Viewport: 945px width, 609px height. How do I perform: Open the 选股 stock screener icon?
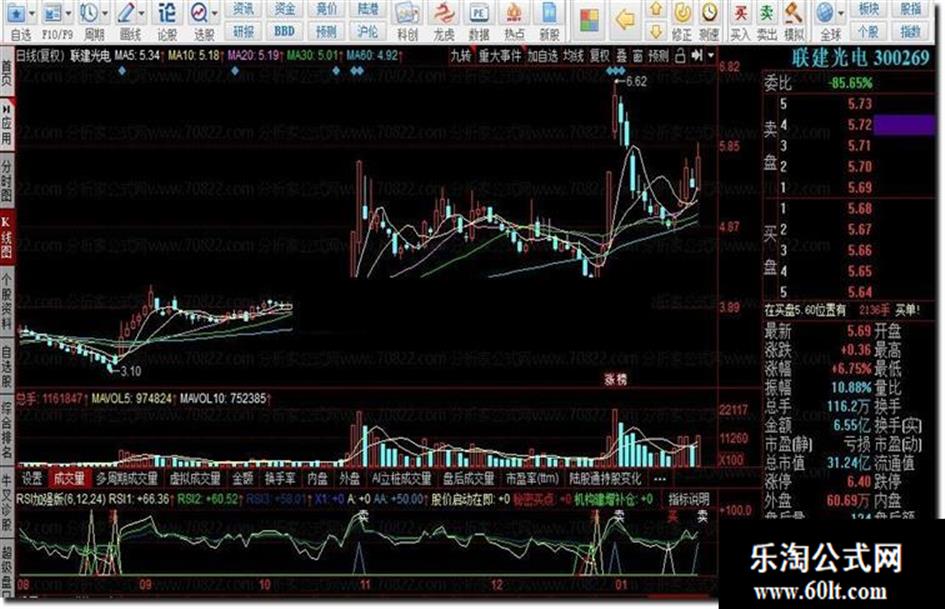(198, 13)
